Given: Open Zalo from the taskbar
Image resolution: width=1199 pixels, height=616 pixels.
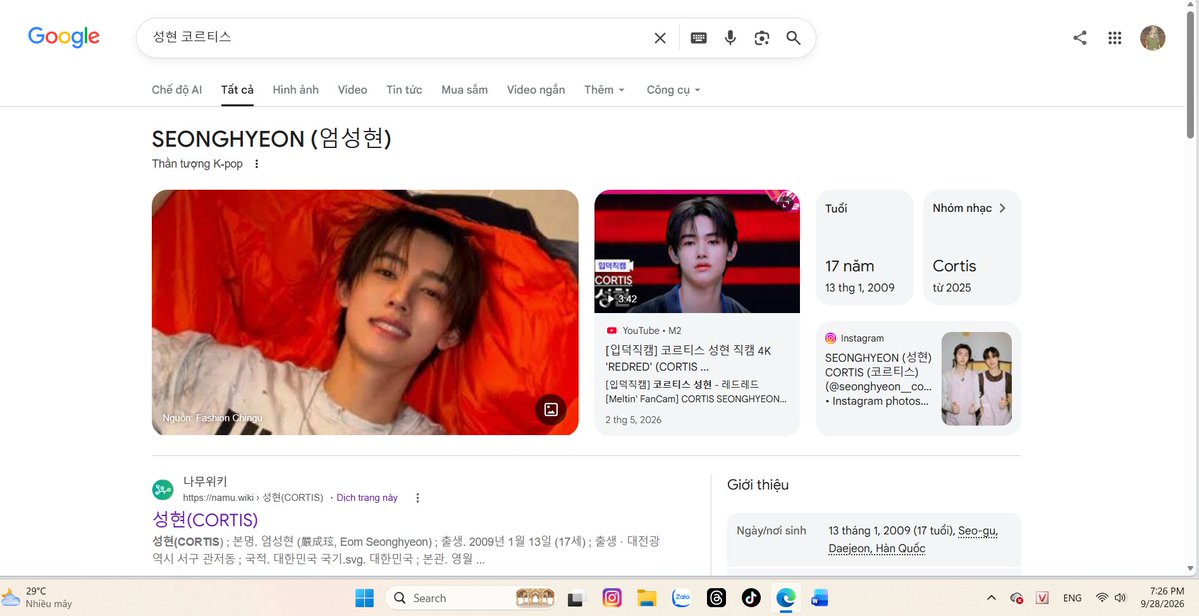Looking at the screenshot, I should pos(681,598).
